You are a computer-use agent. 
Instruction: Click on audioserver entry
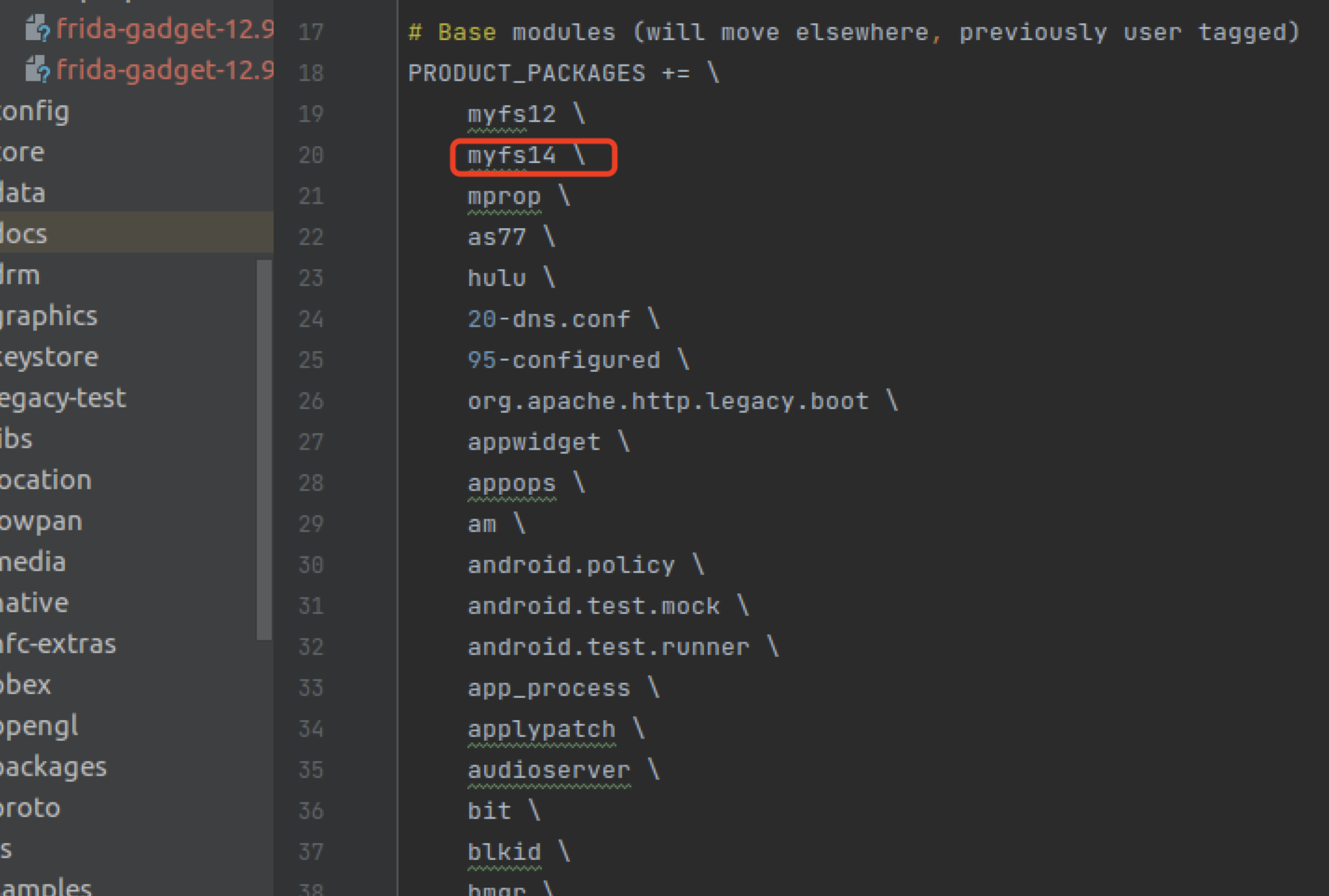click(x=549, y=770)
